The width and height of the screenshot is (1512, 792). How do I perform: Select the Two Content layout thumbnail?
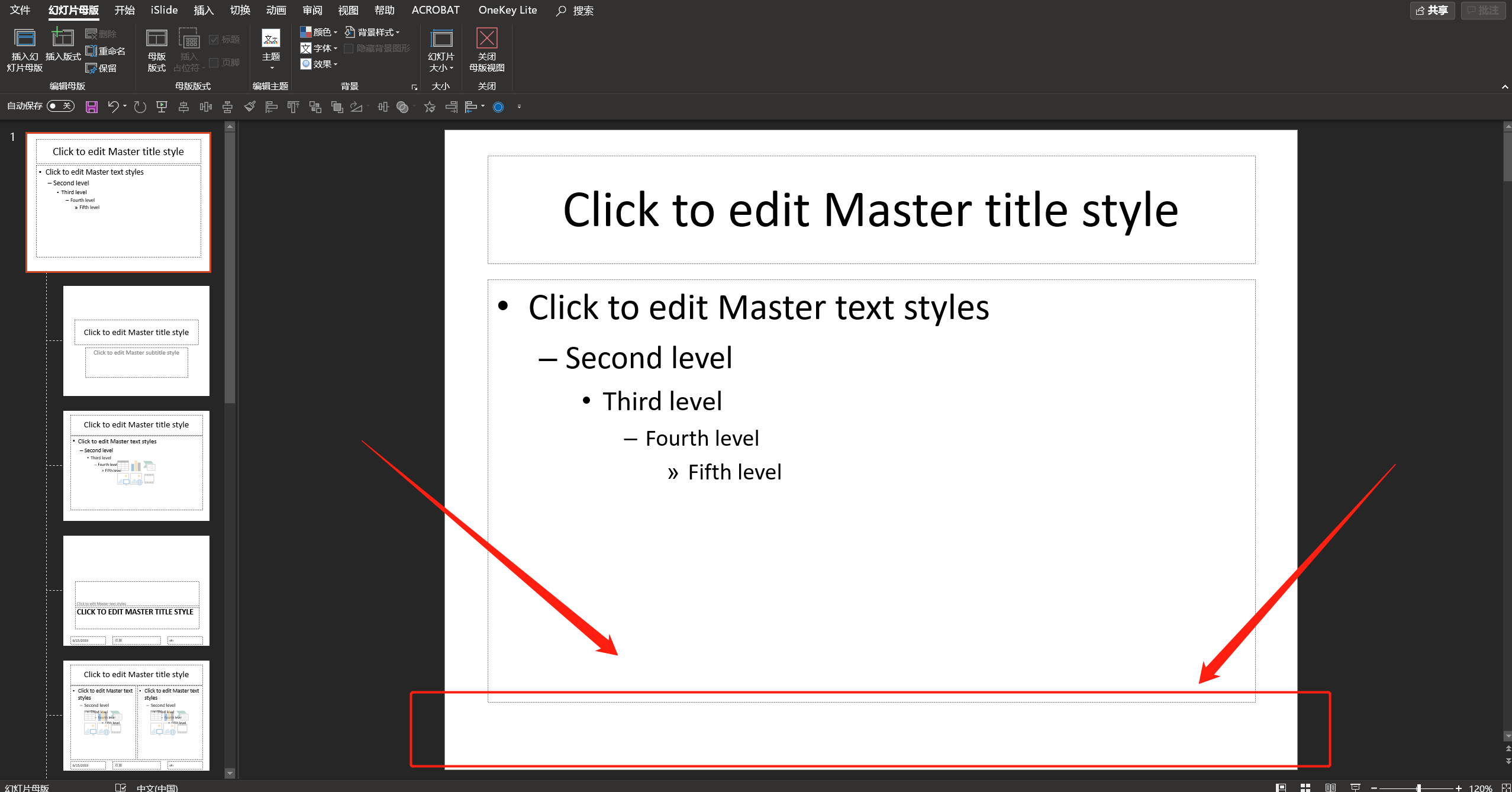pos(136,716)
